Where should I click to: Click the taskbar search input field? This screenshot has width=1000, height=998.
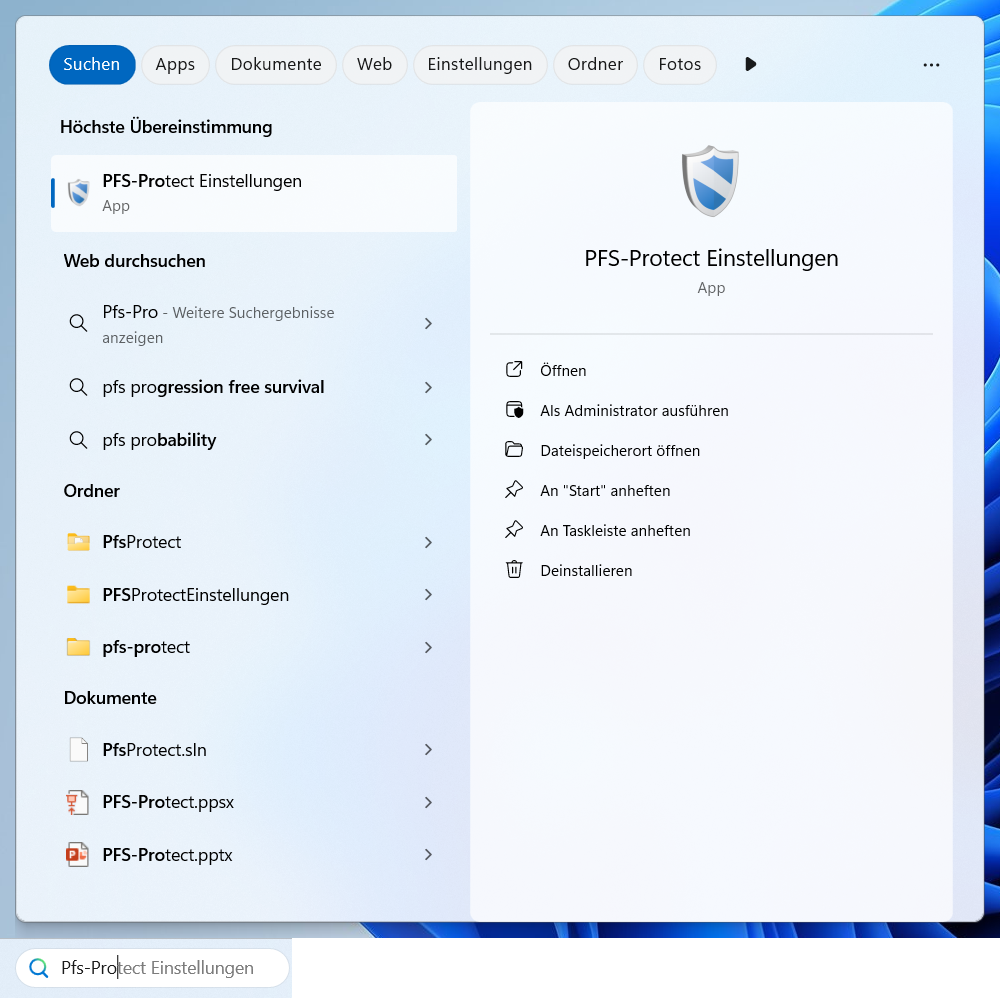pyautogui.click(x=160, y=968)
